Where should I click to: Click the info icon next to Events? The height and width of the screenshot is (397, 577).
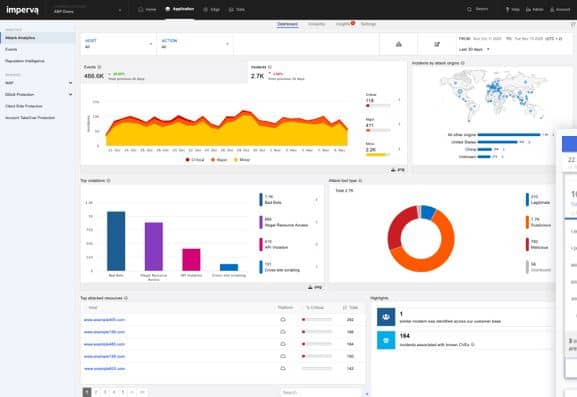99,67
